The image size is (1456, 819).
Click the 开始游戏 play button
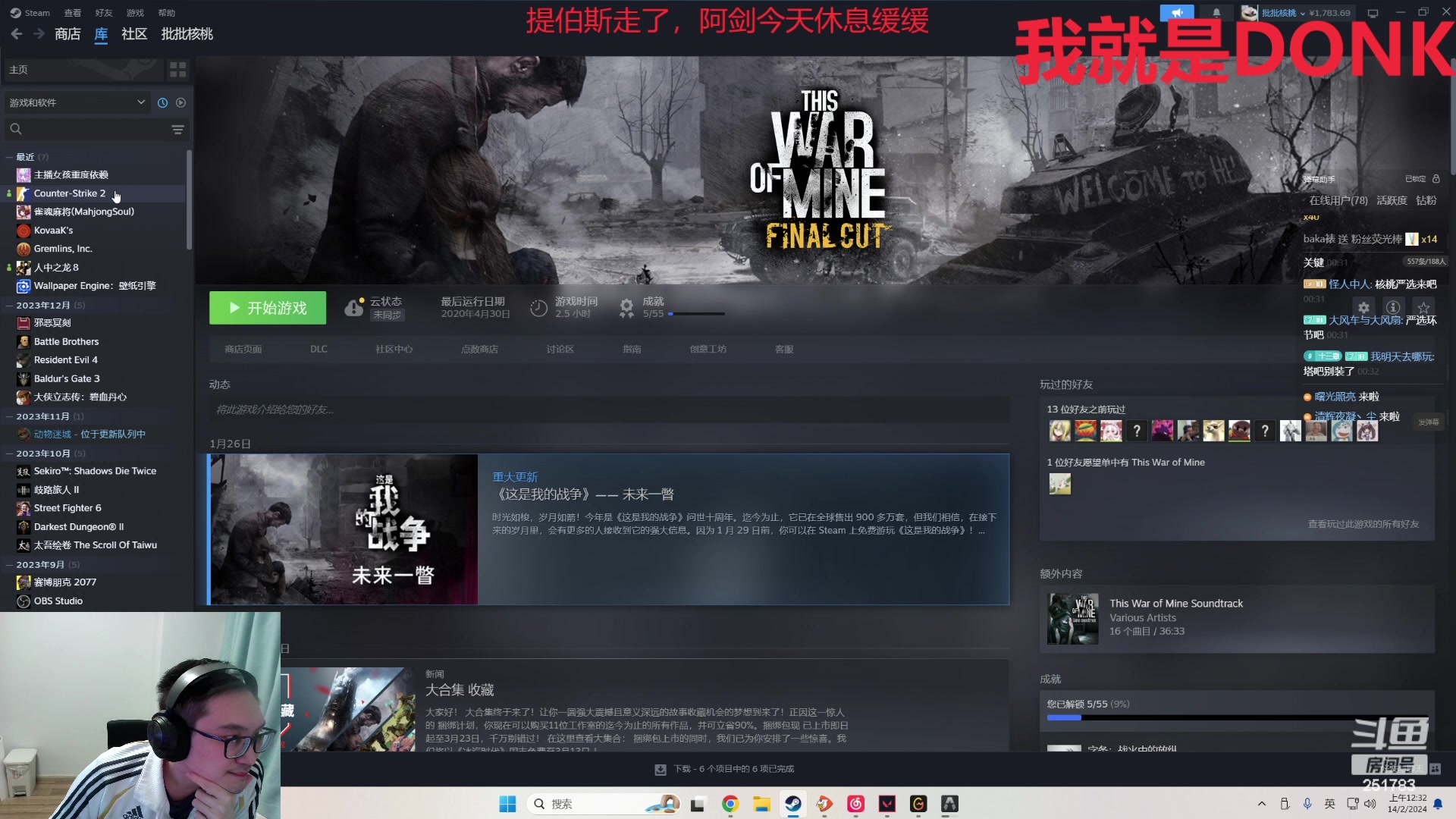point(267,308)
